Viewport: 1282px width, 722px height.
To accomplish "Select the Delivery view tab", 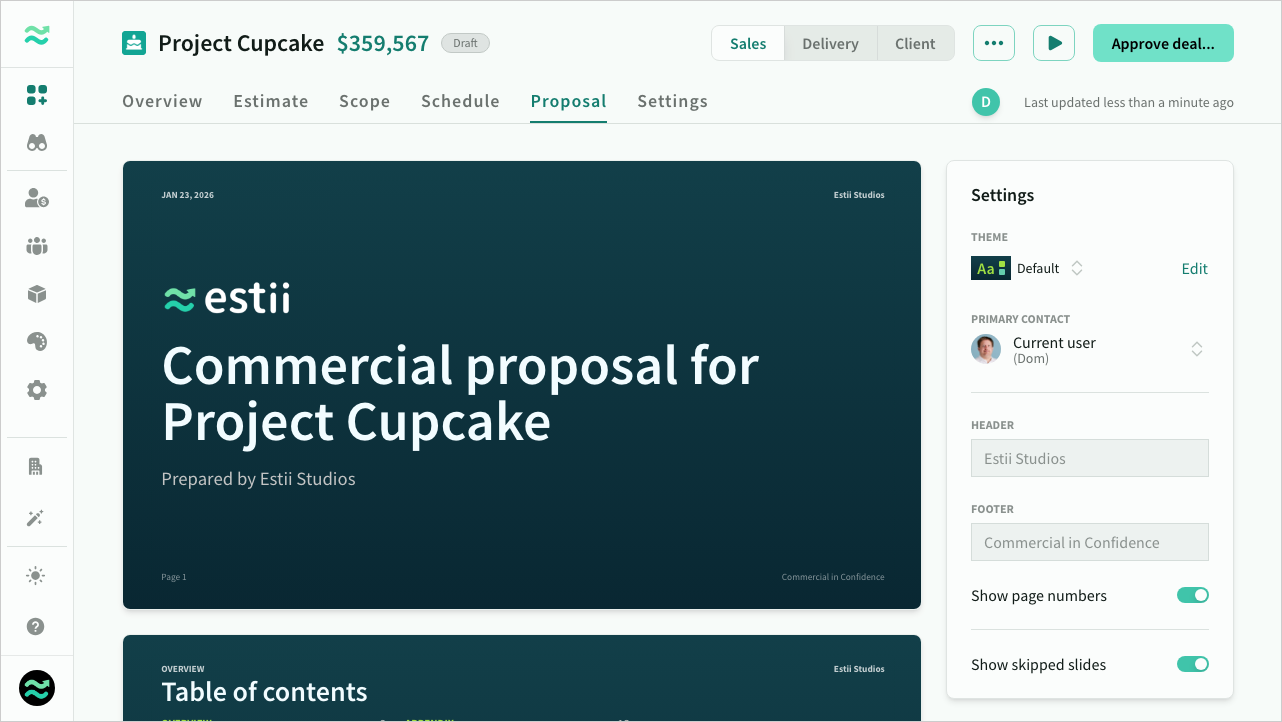I will pos(830,44).
